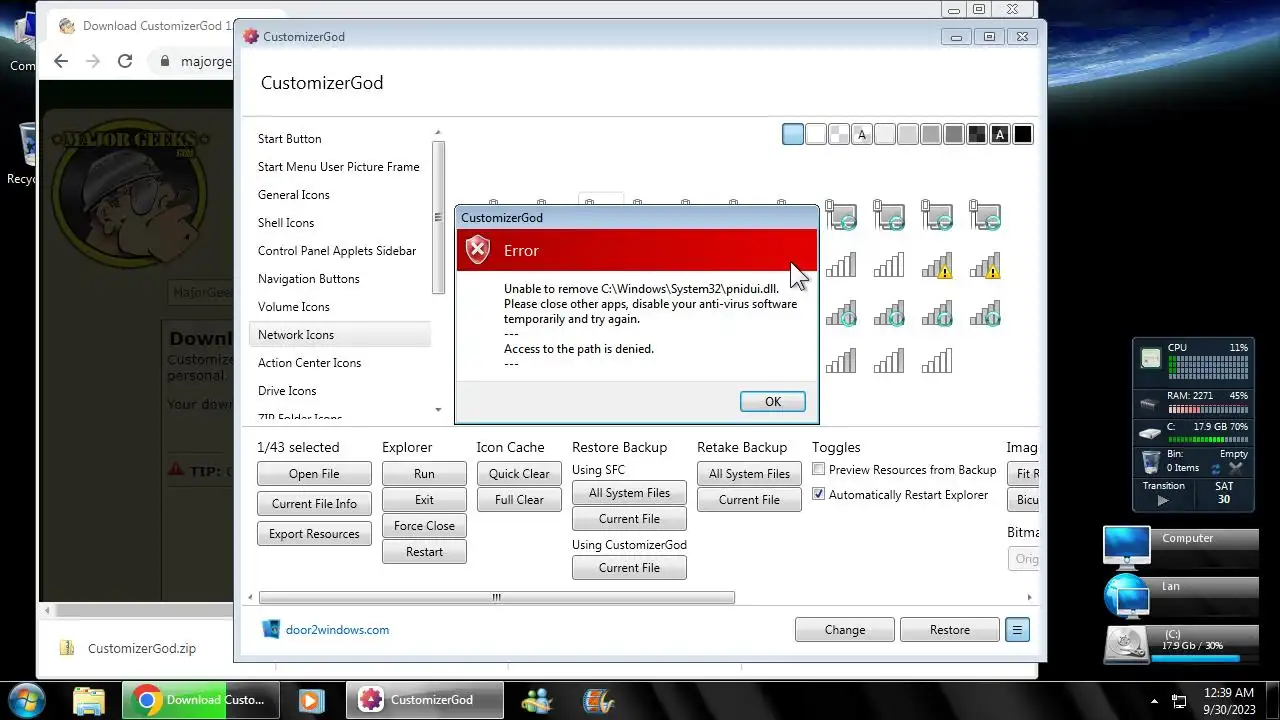Click Current File under Using CustomizerGod
The image size is (1280, 720).
point(629,568)
